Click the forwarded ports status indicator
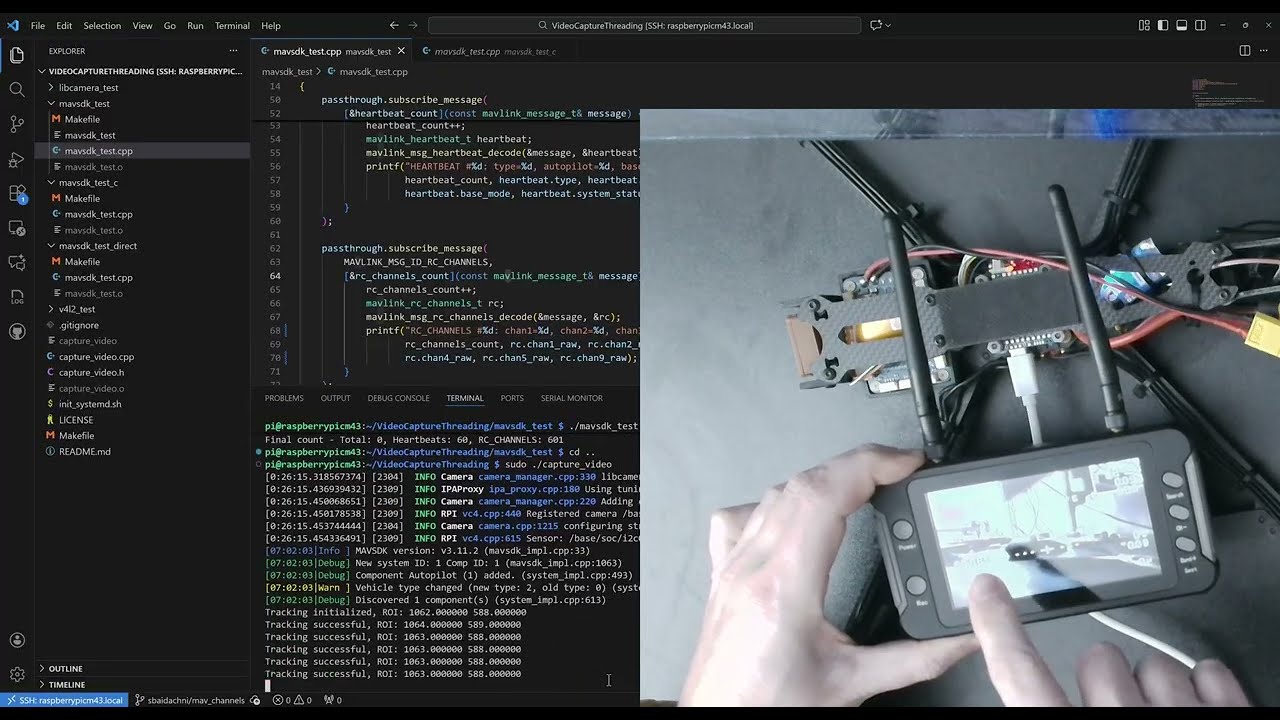This screenshot has height=720, width=1280. coord(333,700)
